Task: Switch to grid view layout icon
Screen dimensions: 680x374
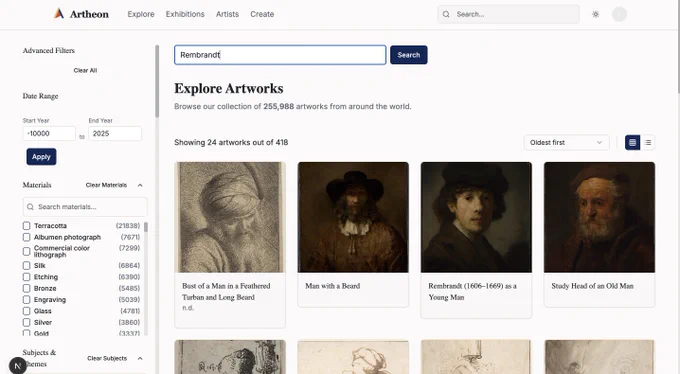Action: [632, 142]
